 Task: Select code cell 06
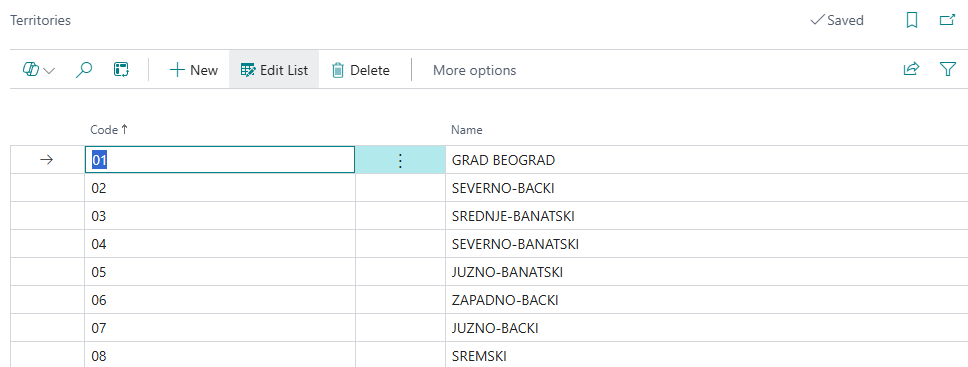(x=220, y=300)
